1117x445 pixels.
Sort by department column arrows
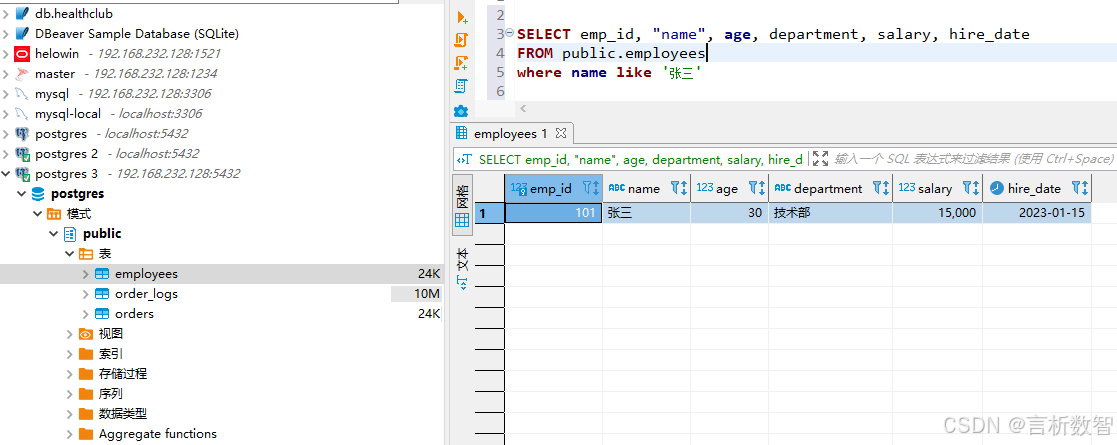click(x=885, y=188)
